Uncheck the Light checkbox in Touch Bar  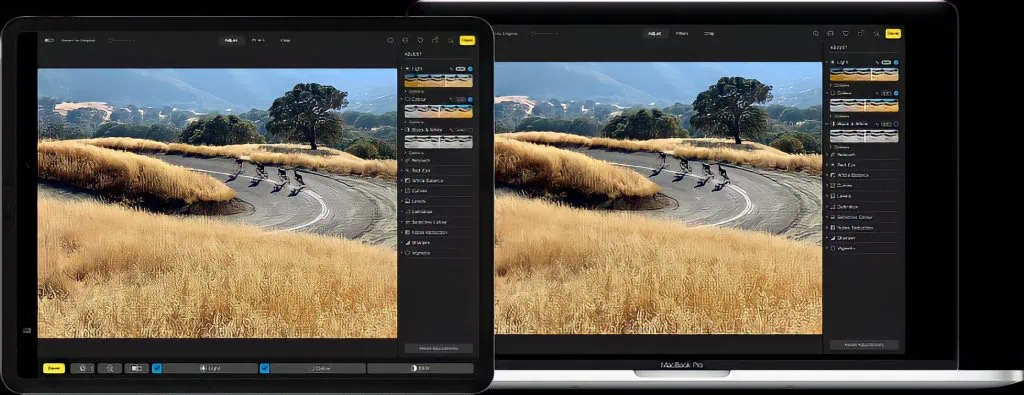[x=157, y=368]
